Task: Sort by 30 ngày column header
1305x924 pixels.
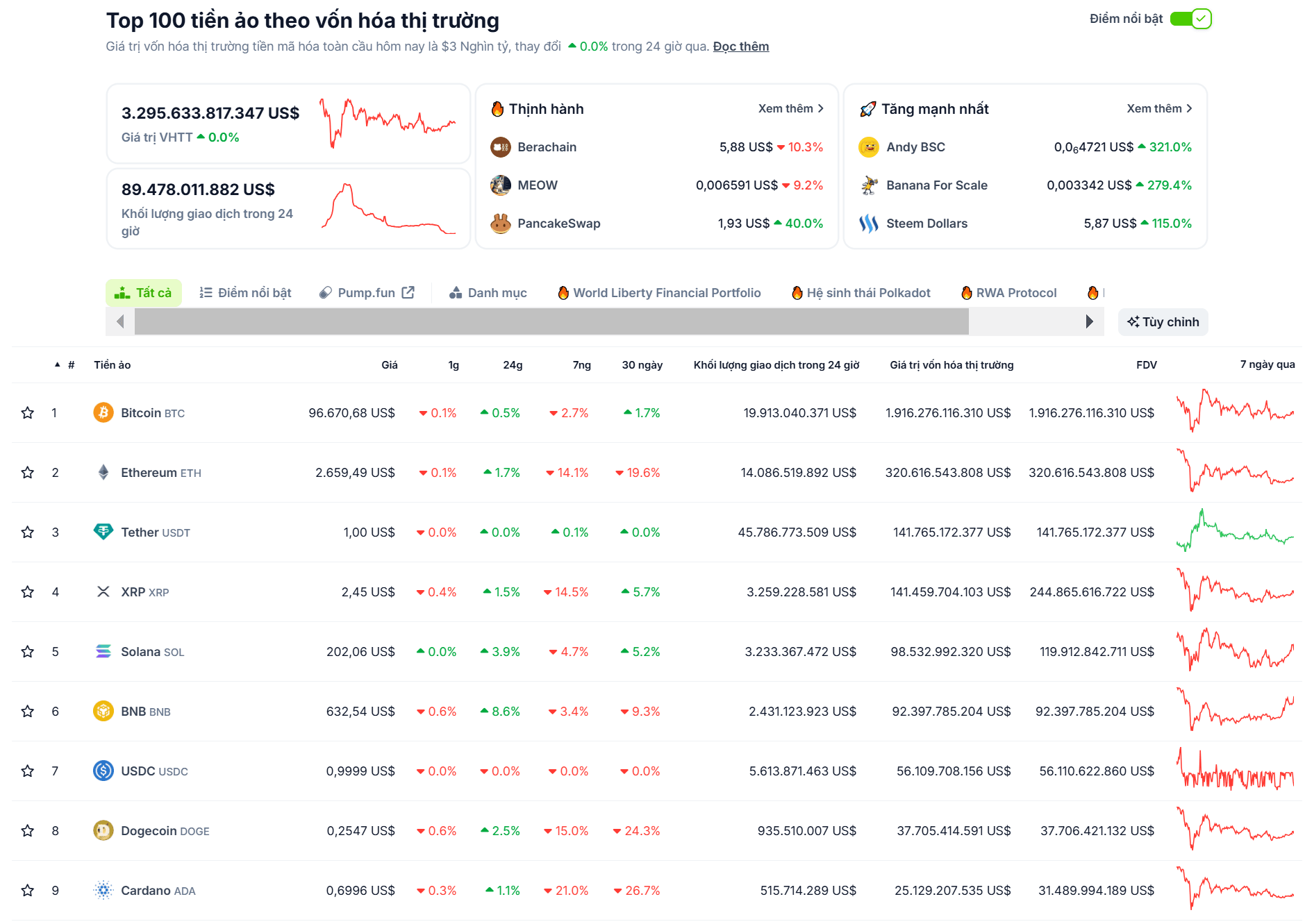Action: click(x=642, y=365)
